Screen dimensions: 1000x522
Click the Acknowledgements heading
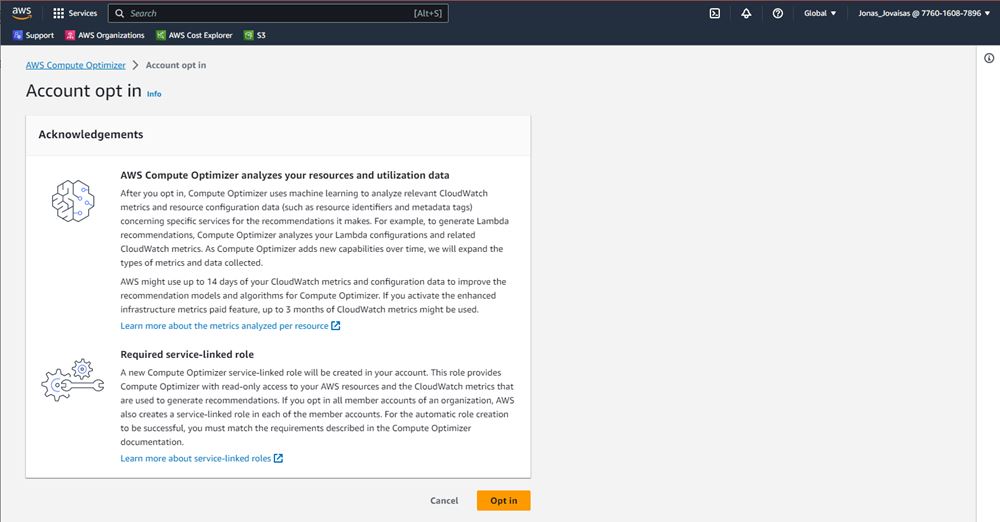pos(91,135)
